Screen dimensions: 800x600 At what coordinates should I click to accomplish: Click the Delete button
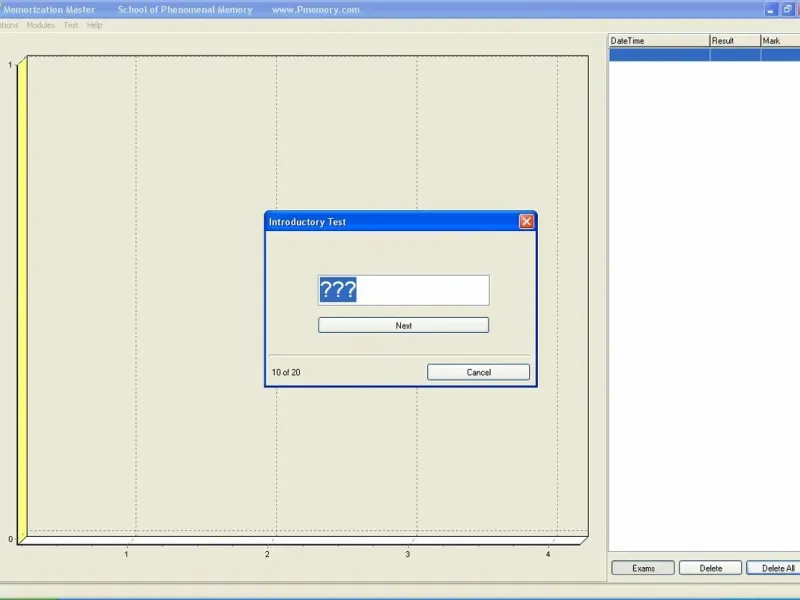tap(710, 568)
